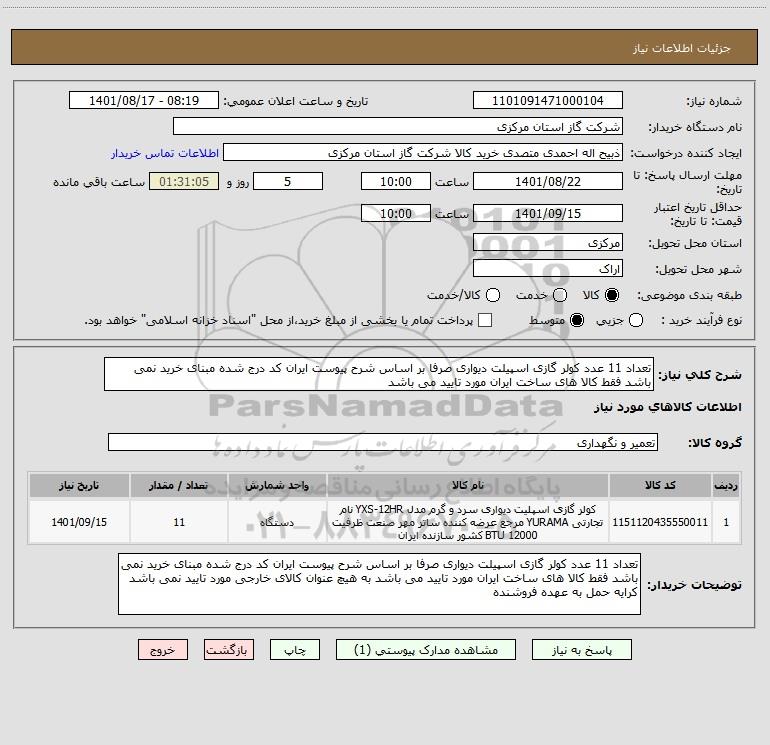
Task: Click the توضیحات خریدار text area
Action: [379, 583]
